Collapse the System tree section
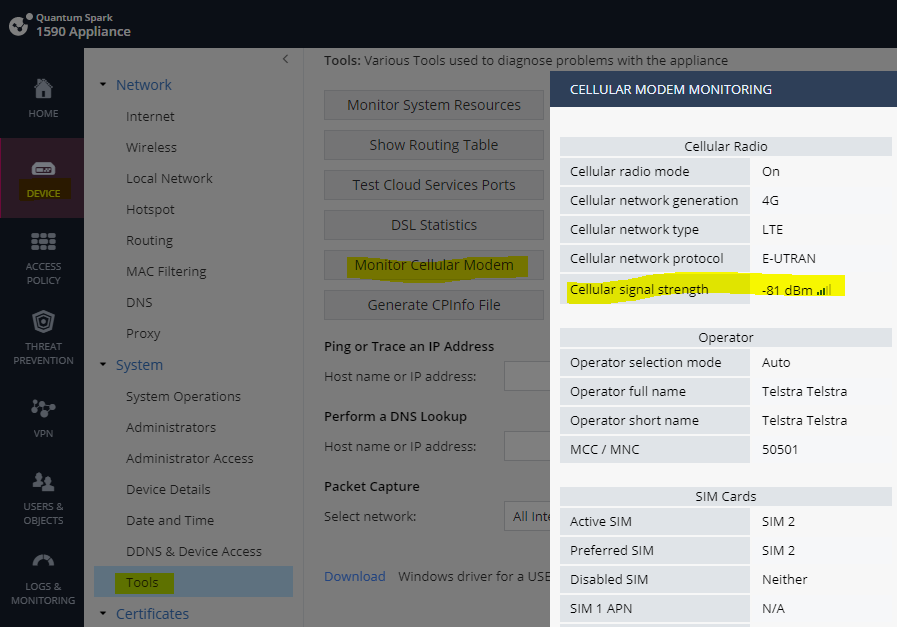 coord(103,365)
